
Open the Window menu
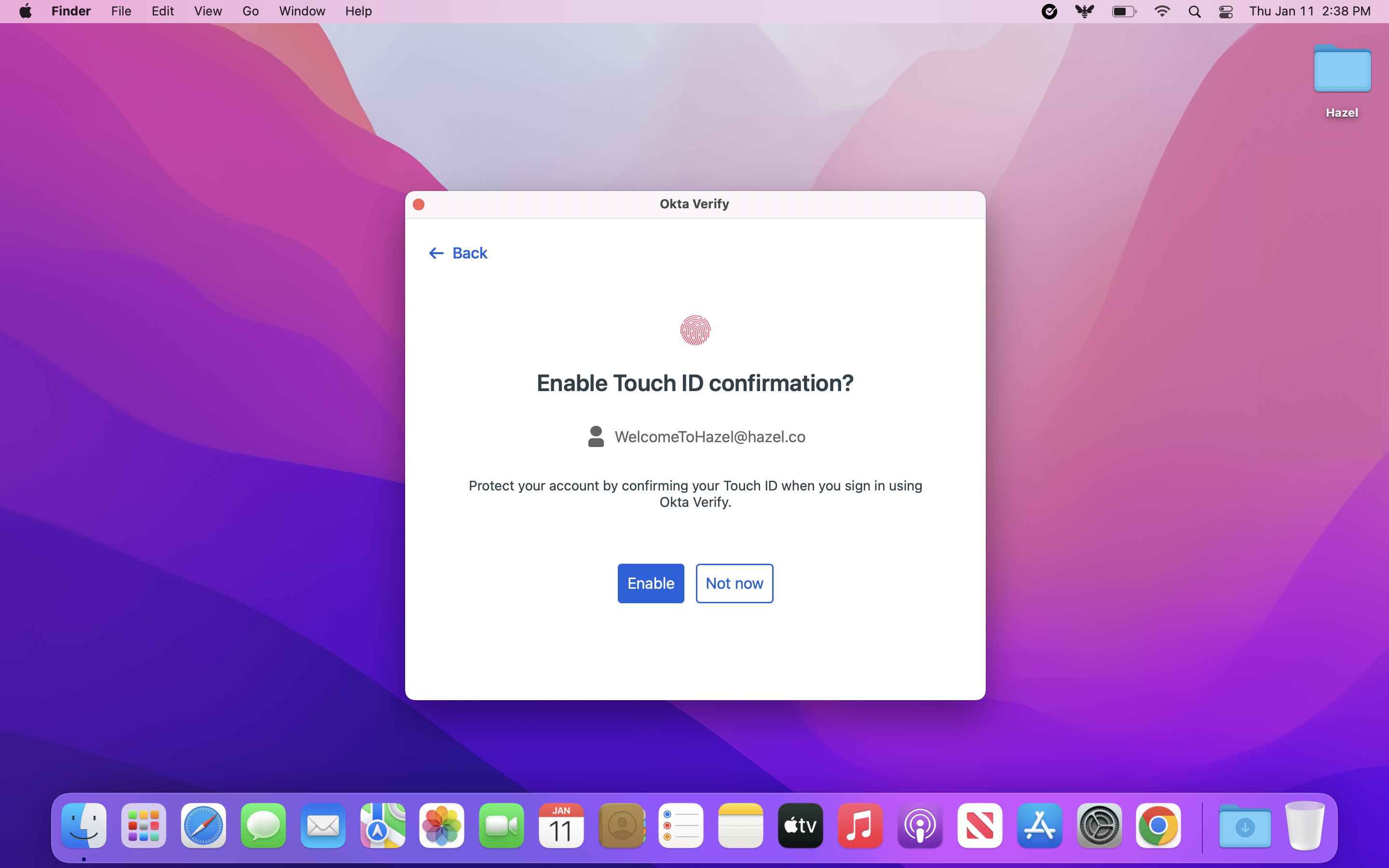click(302, 11)
